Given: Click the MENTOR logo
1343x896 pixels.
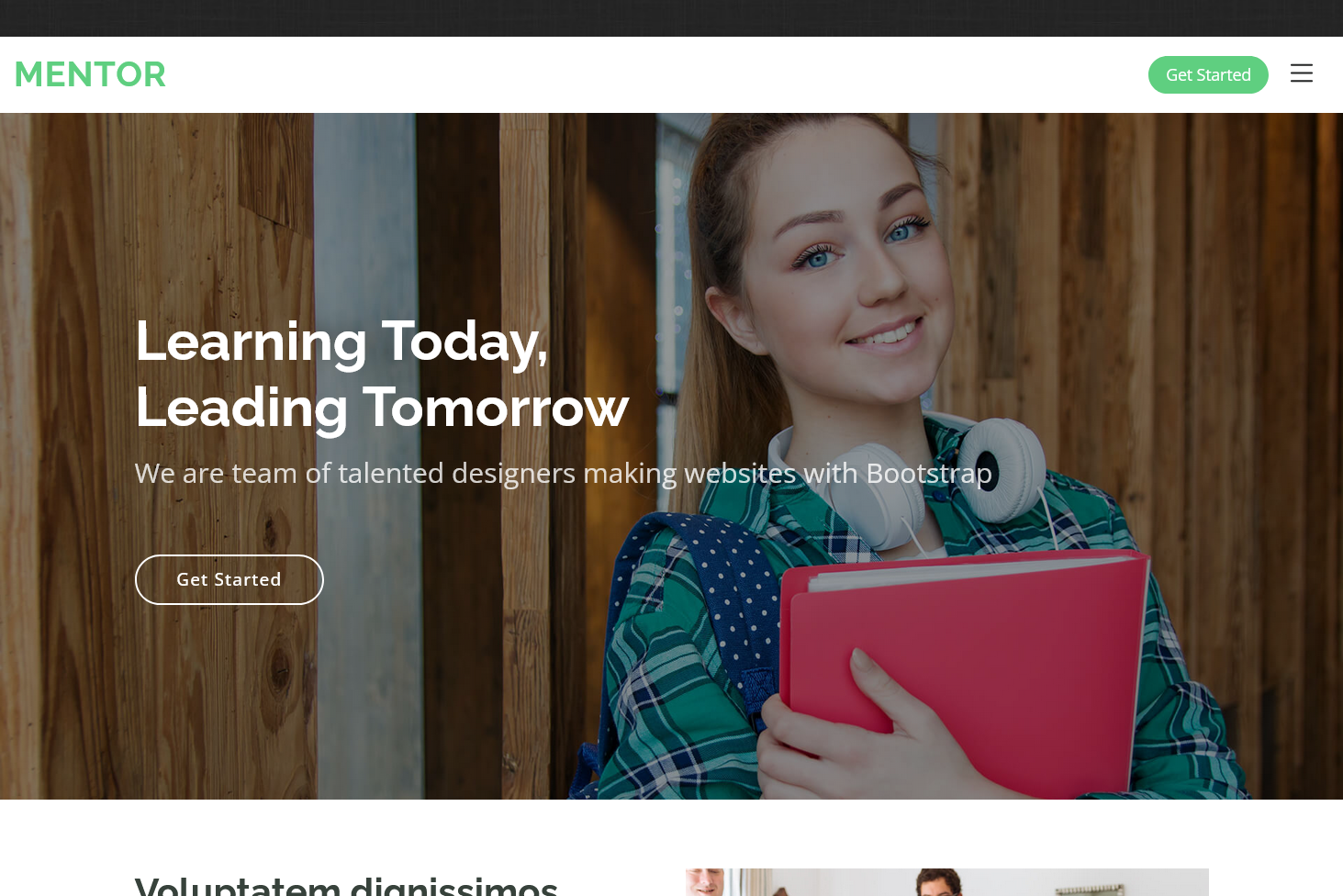Looking at the screenshot, I should (90, 74).
